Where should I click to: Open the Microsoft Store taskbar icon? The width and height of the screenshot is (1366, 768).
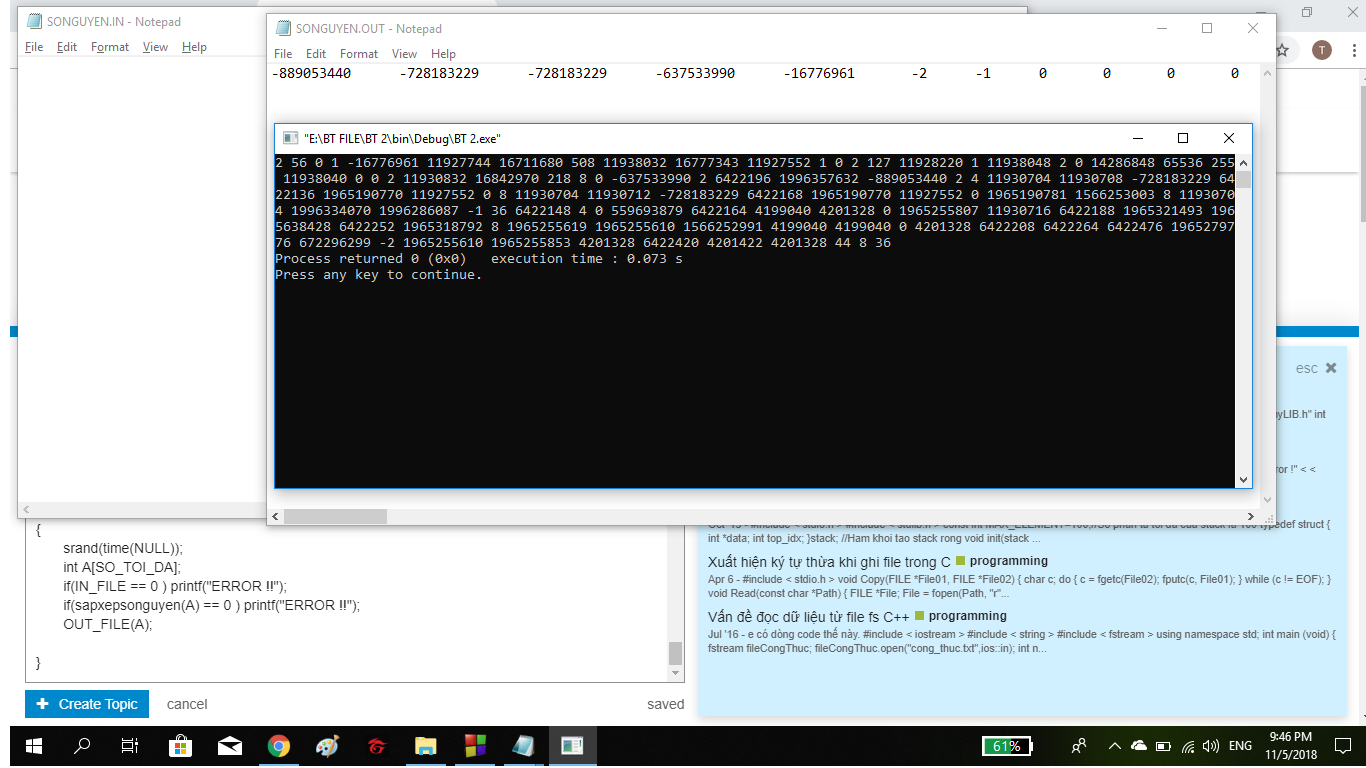click(180, 746)
